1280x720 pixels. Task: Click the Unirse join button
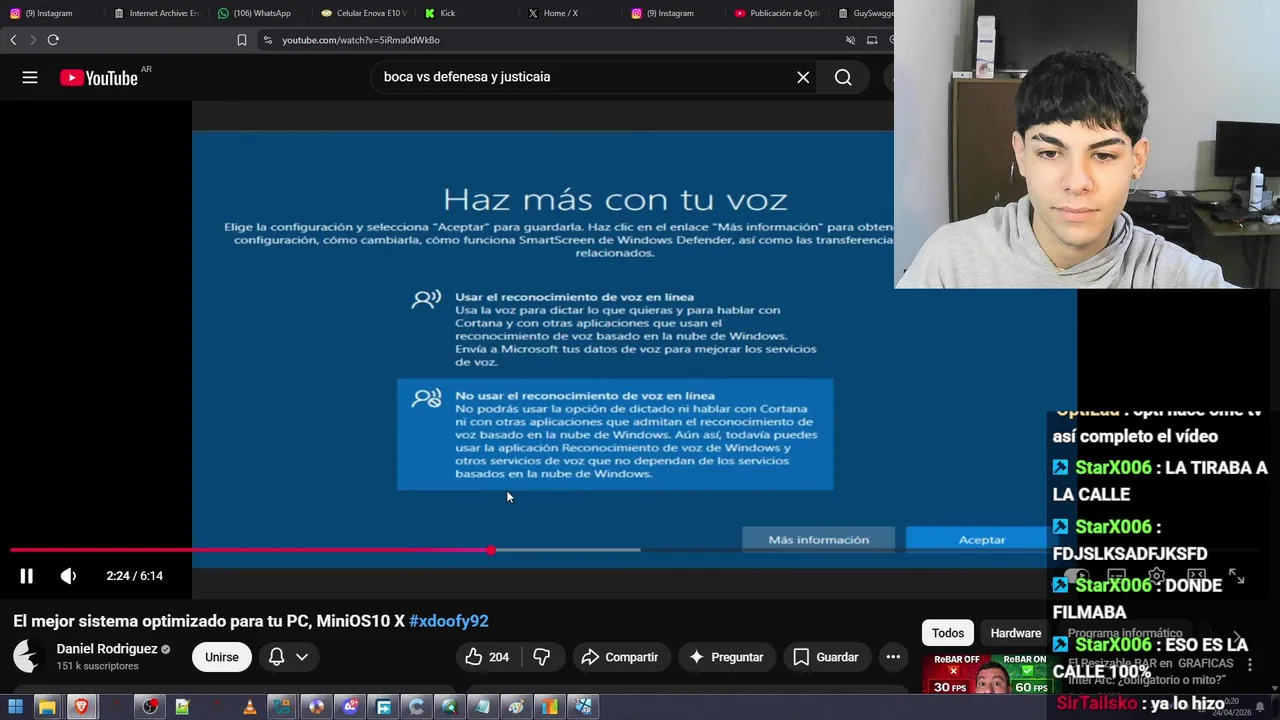point(222,657)
